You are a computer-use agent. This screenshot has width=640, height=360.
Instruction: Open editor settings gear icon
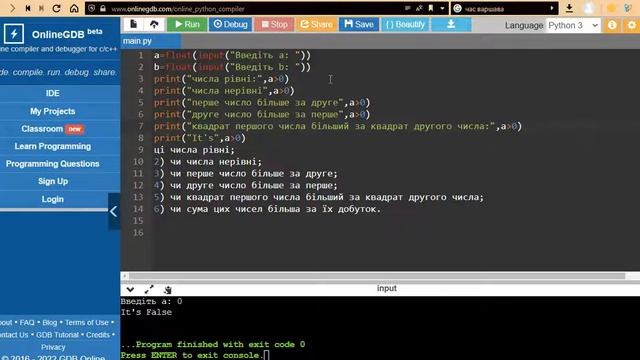coord(632,25)
